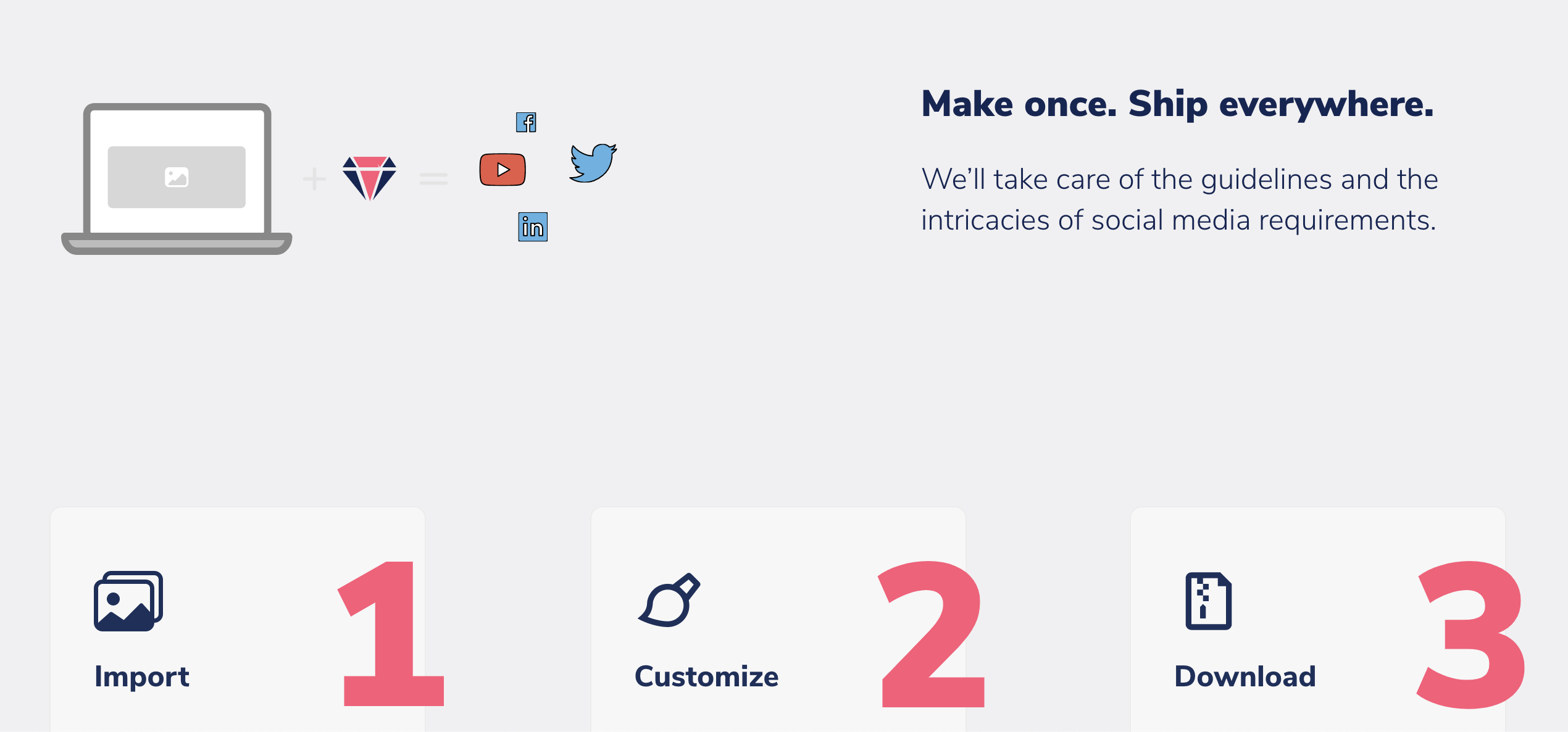Click the Import photos icon

coord(128,601)
